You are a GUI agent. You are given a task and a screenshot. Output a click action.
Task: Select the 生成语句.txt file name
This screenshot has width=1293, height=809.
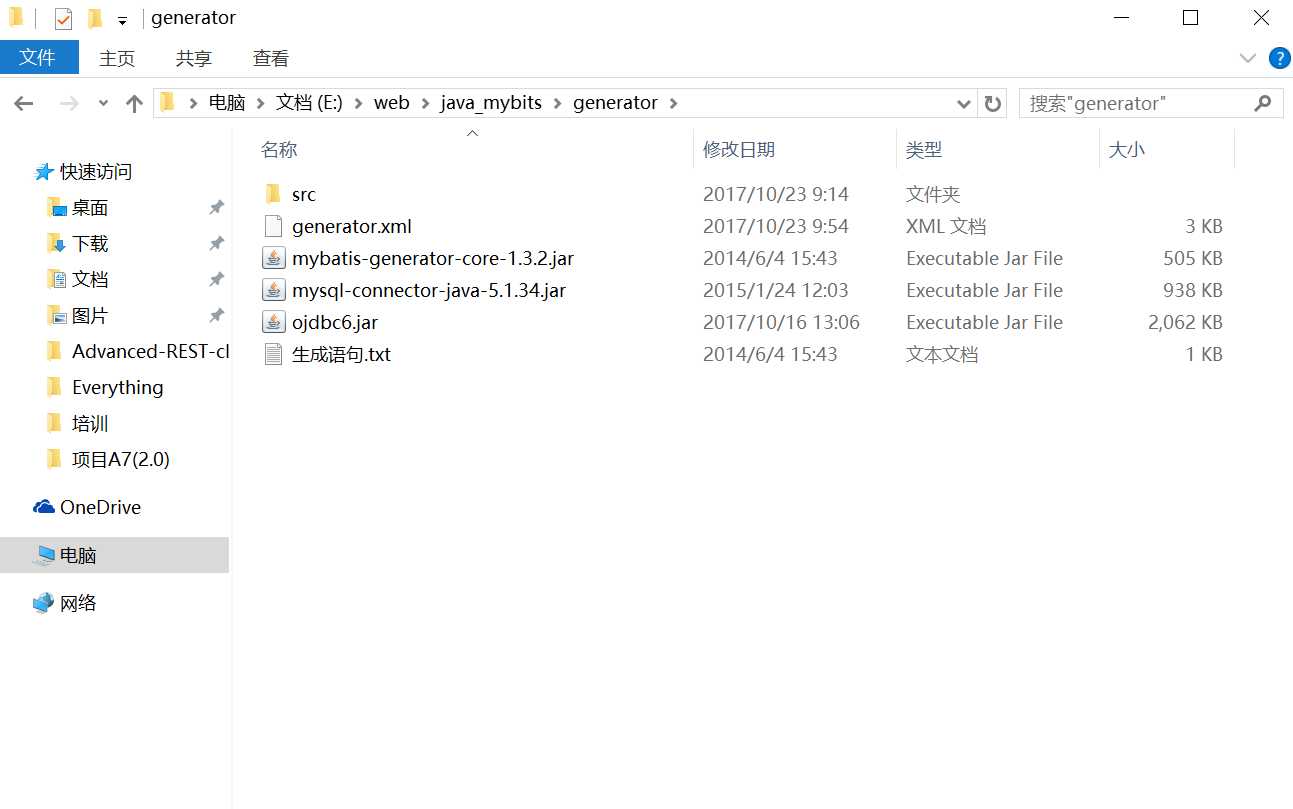(x=341, y=354)
